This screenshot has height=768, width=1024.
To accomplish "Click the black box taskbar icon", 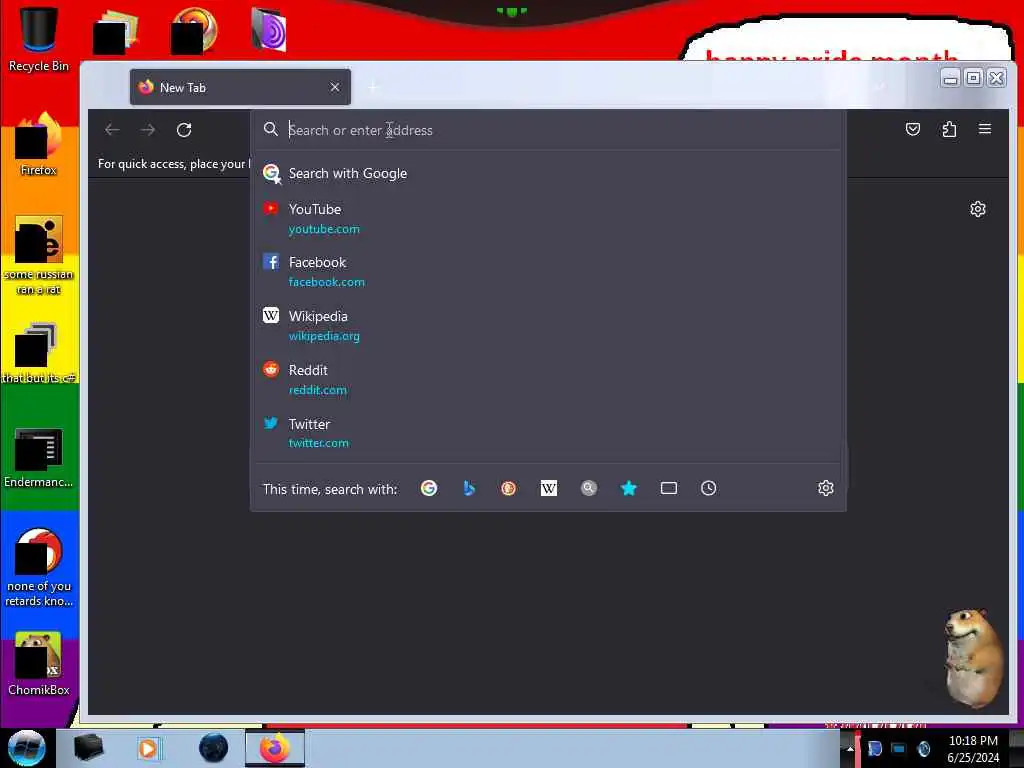I will click(x=88, y=748).
